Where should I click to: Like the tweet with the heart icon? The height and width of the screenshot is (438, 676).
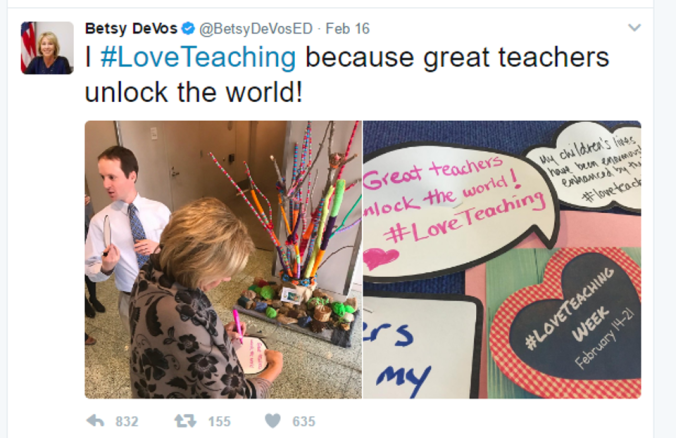272,421
